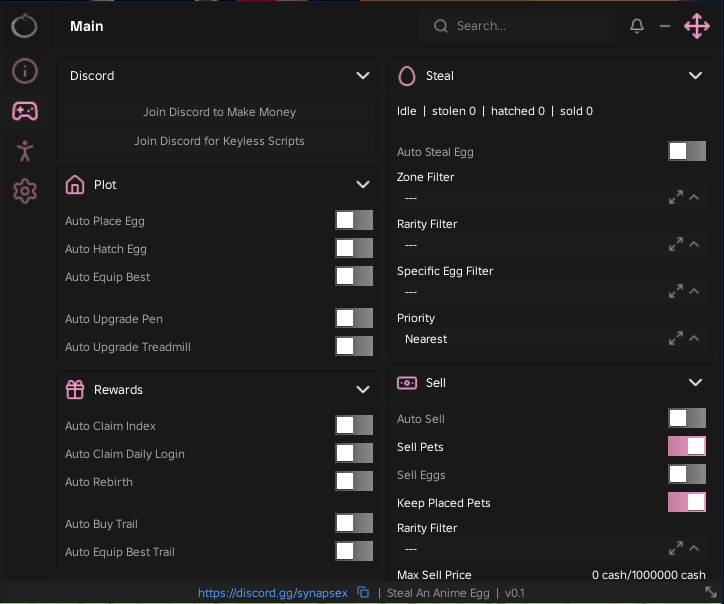
Task: Click the resize grip icon in the status bar
Action: (711, 592)
